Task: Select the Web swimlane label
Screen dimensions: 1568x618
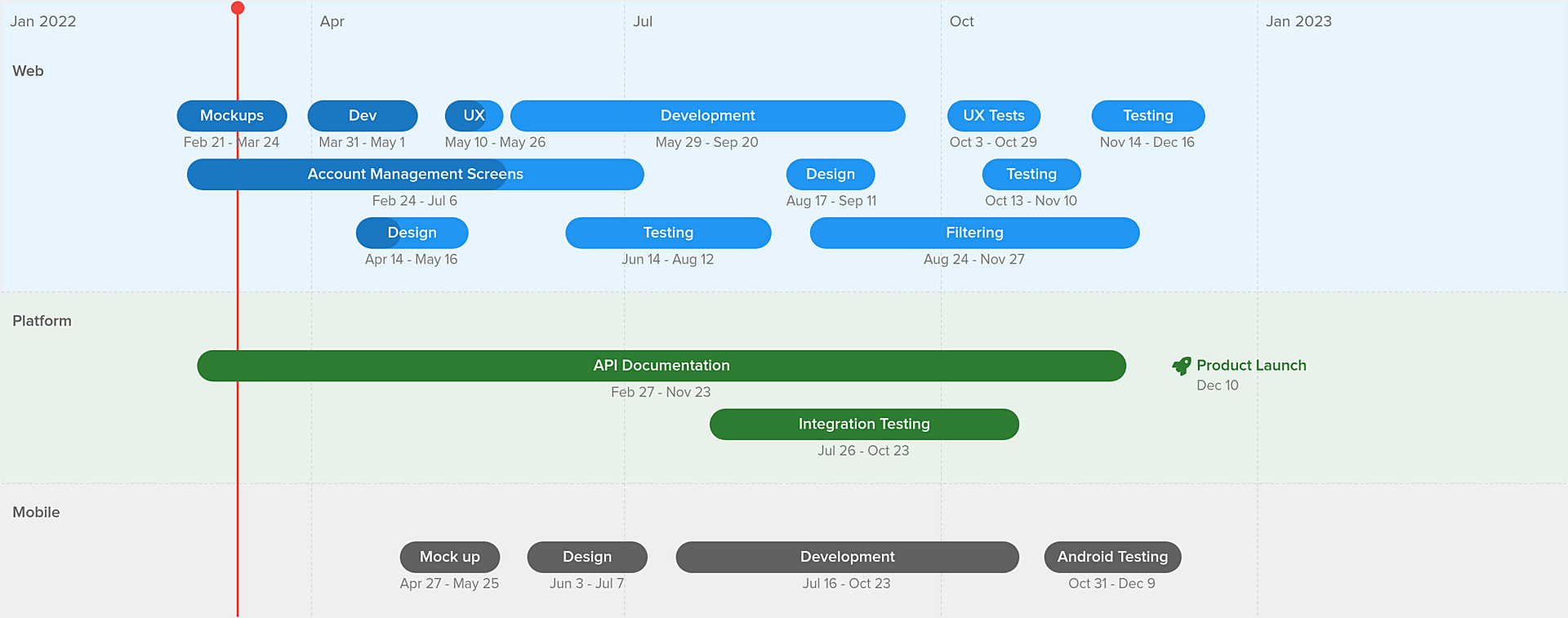Action: coord(28,71)
